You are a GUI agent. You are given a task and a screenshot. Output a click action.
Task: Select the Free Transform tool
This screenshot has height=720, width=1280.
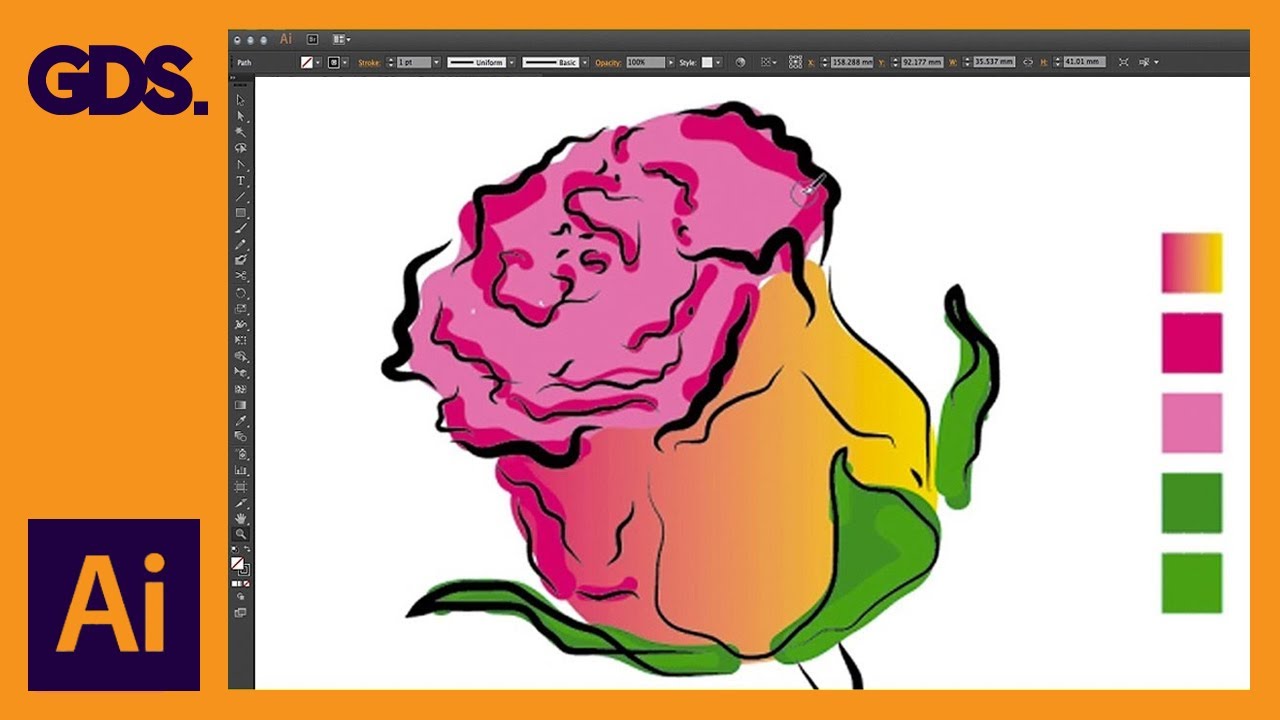pyautogui.click(x=241, y=340)
